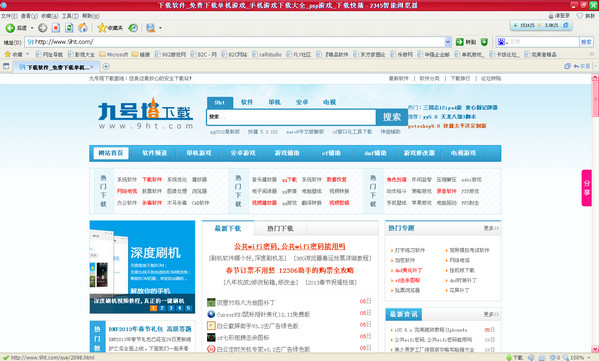Click the big blue 搜索 button

(x=392, y=117)
